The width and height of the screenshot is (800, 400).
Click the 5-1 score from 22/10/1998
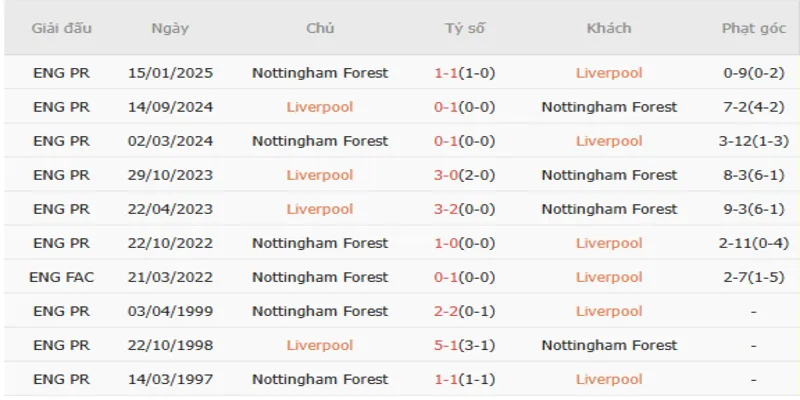(445, 345)
